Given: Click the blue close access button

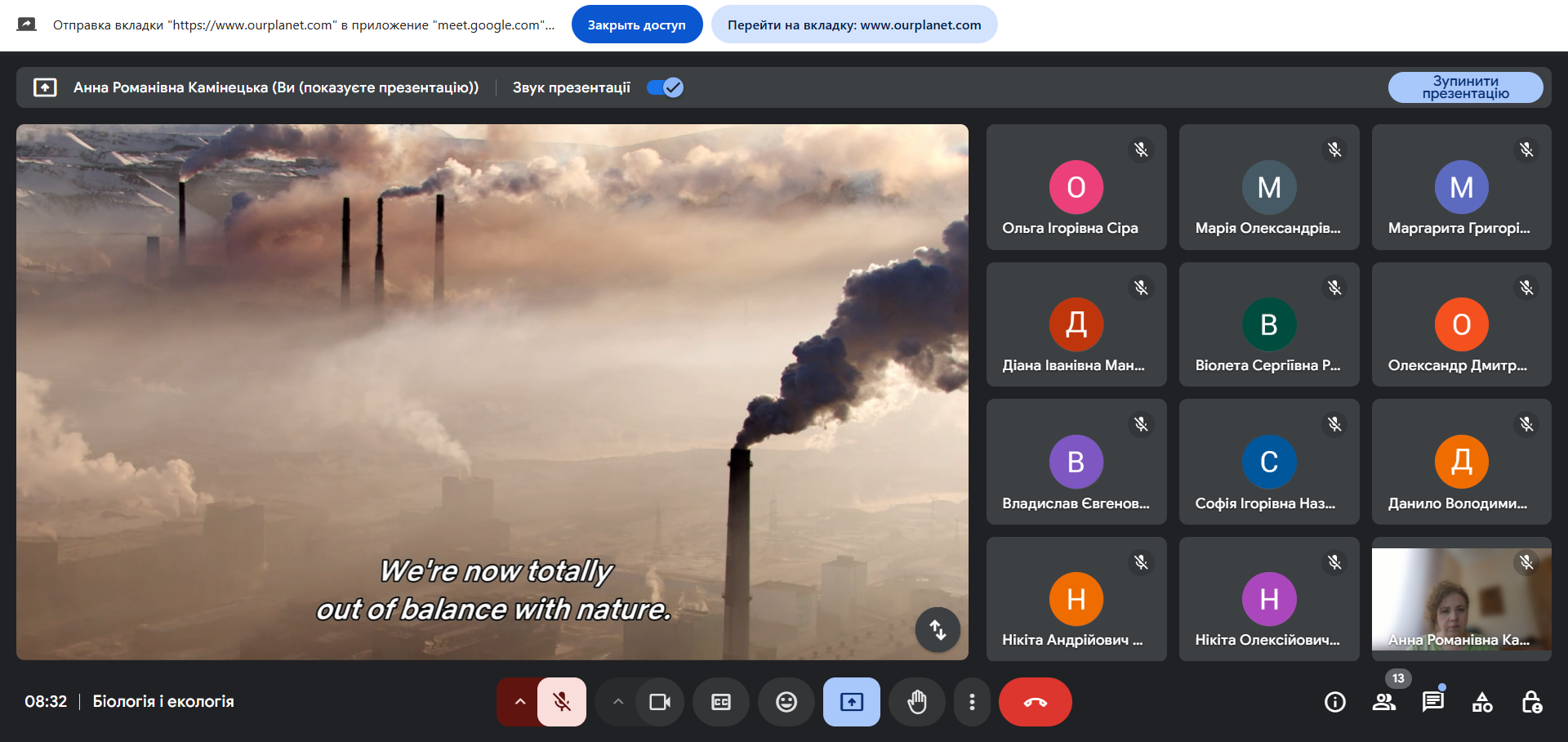Looking at the screenshot, I should click(636, 25).
